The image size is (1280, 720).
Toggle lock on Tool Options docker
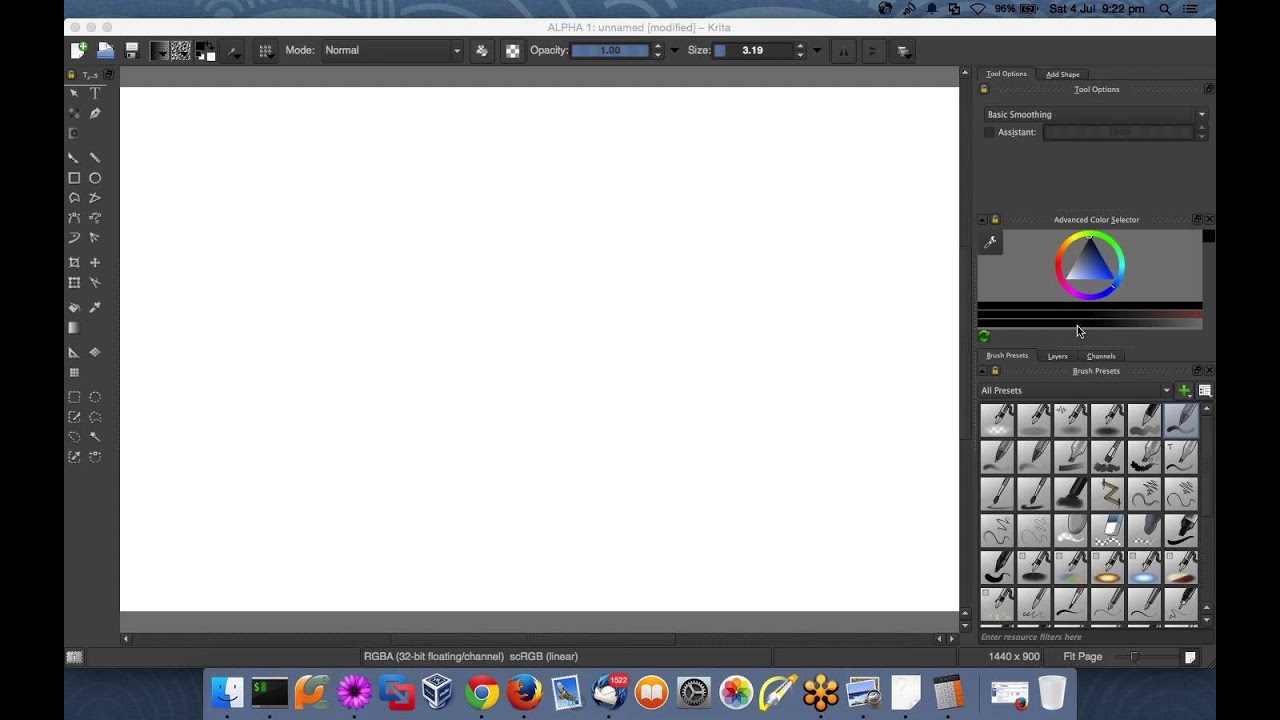[x=983, y=89]
